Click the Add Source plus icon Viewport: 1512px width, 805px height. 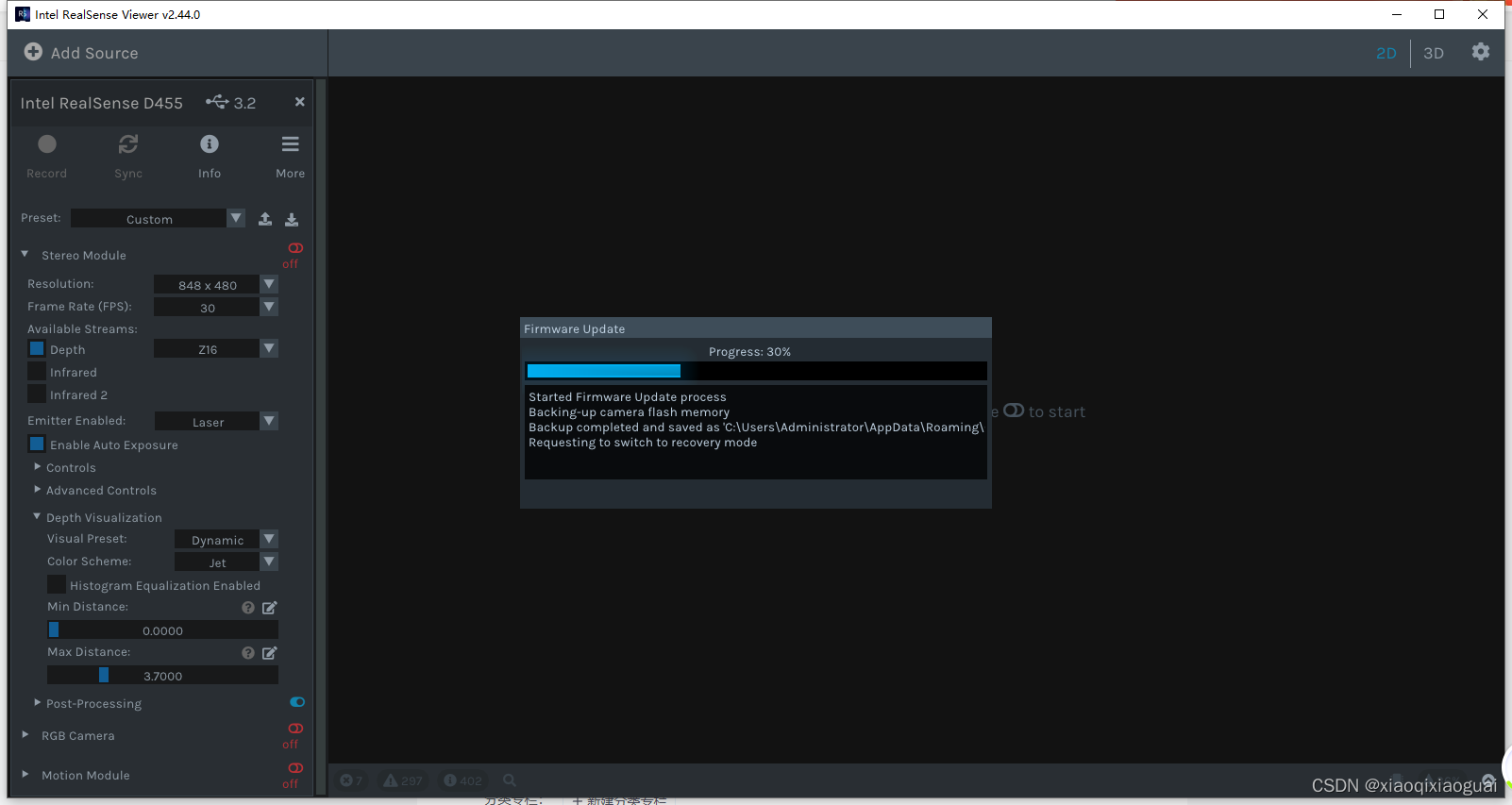pyautogui.click(x=33, y=52)
